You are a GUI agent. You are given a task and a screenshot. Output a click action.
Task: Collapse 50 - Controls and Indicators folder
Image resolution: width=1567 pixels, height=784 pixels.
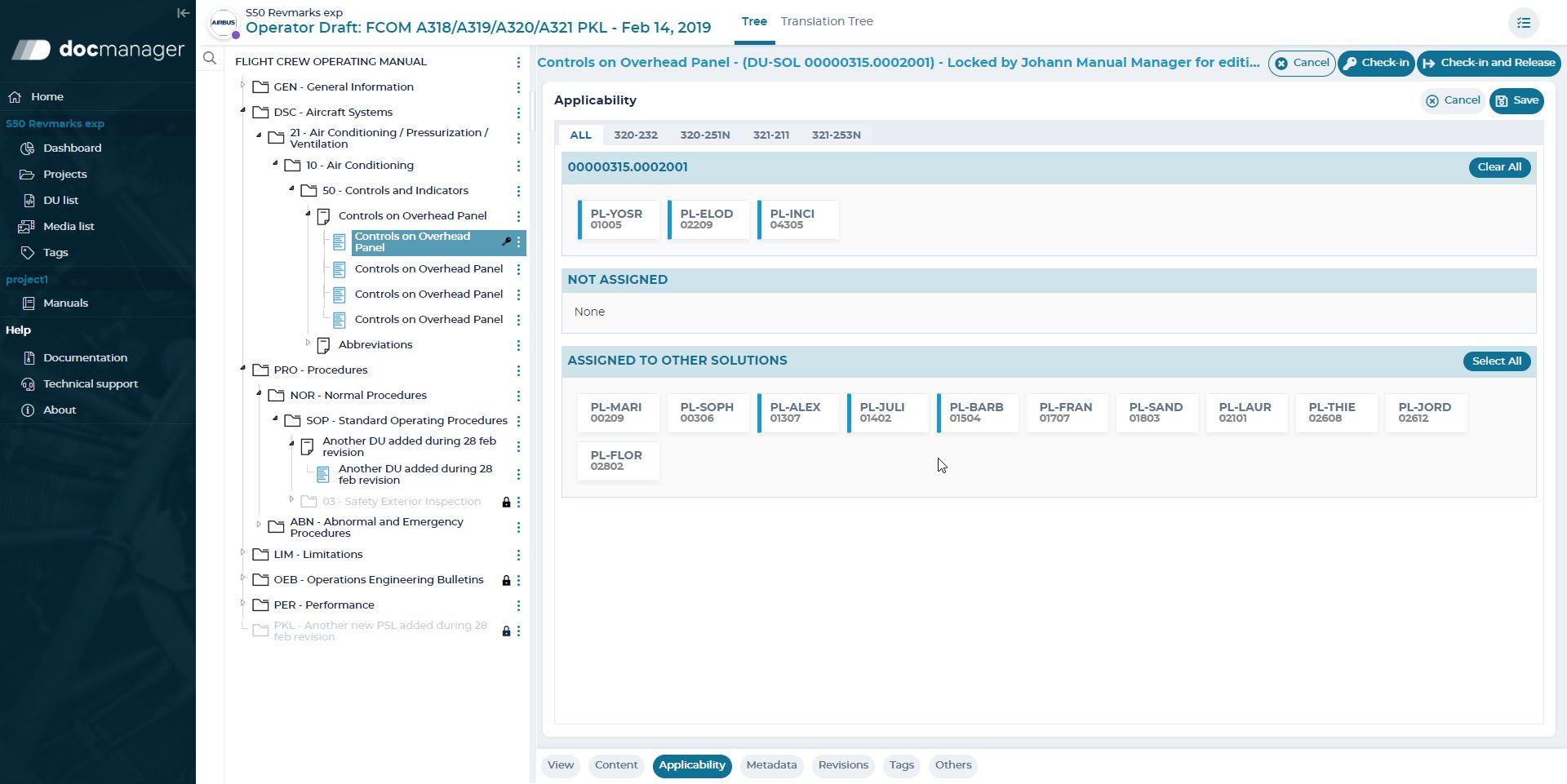pos(291,188)
